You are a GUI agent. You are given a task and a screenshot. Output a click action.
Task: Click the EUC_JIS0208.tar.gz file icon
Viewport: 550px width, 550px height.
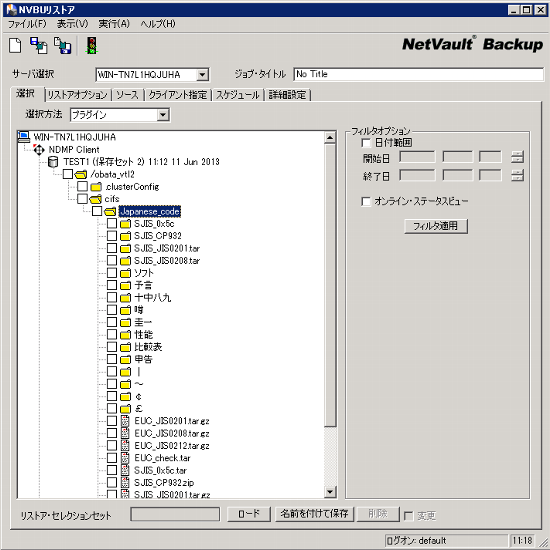click(x=125, y=433)
